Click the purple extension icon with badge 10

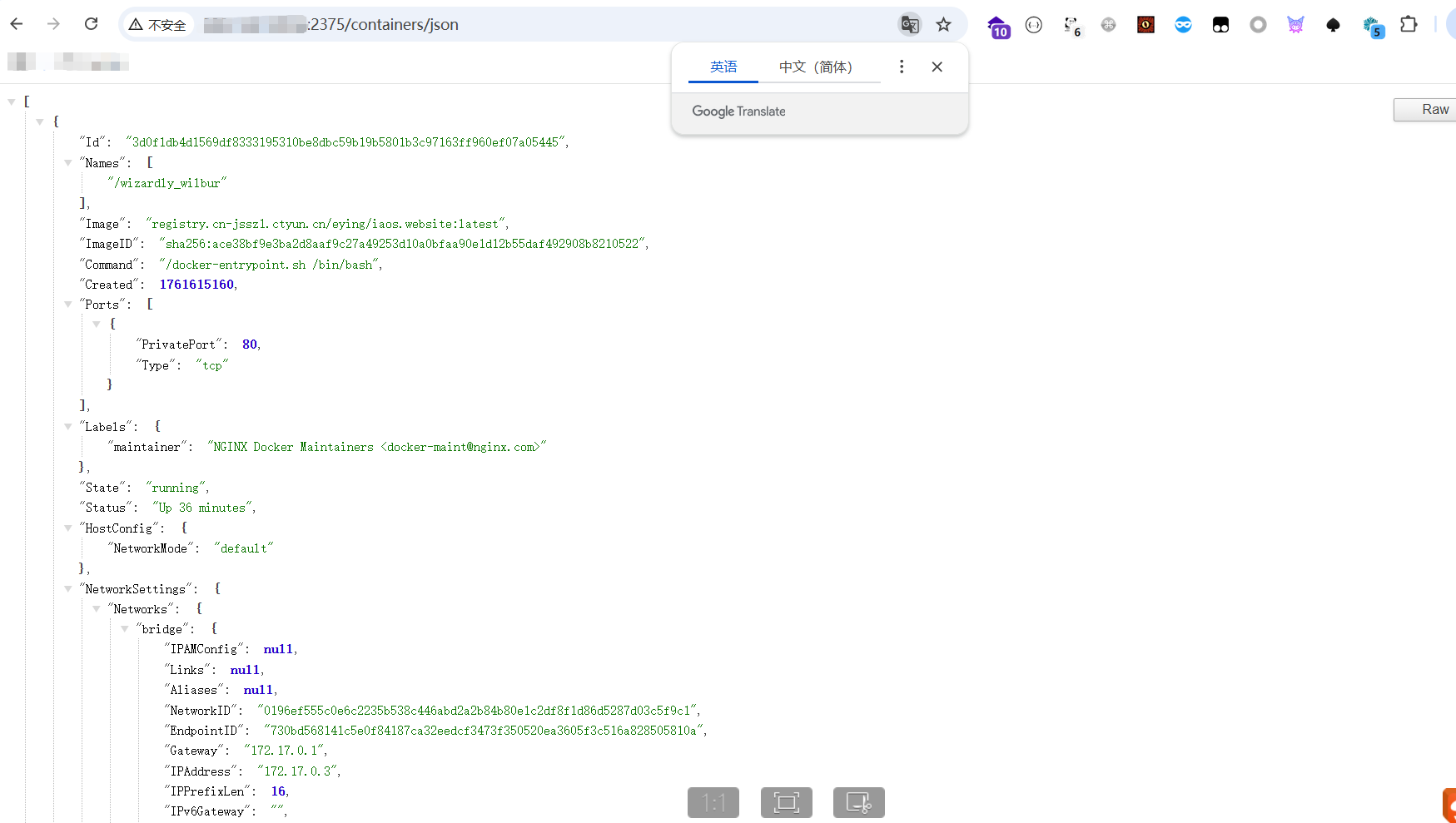997,27
